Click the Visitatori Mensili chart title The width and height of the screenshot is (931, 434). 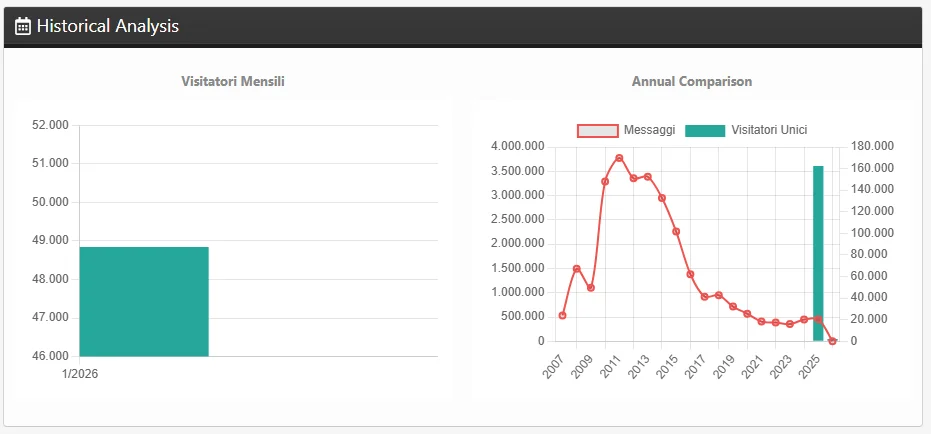click(233, 81)
